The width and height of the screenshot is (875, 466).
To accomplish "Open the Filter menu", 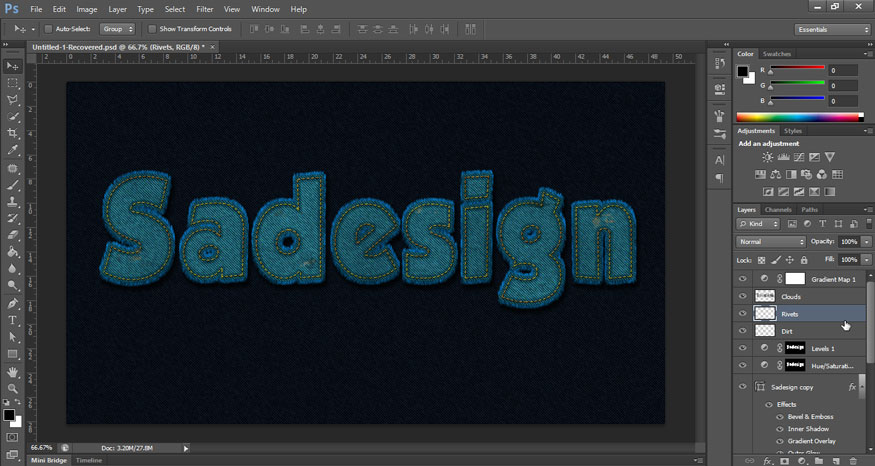I will click(x=205, y=9).
